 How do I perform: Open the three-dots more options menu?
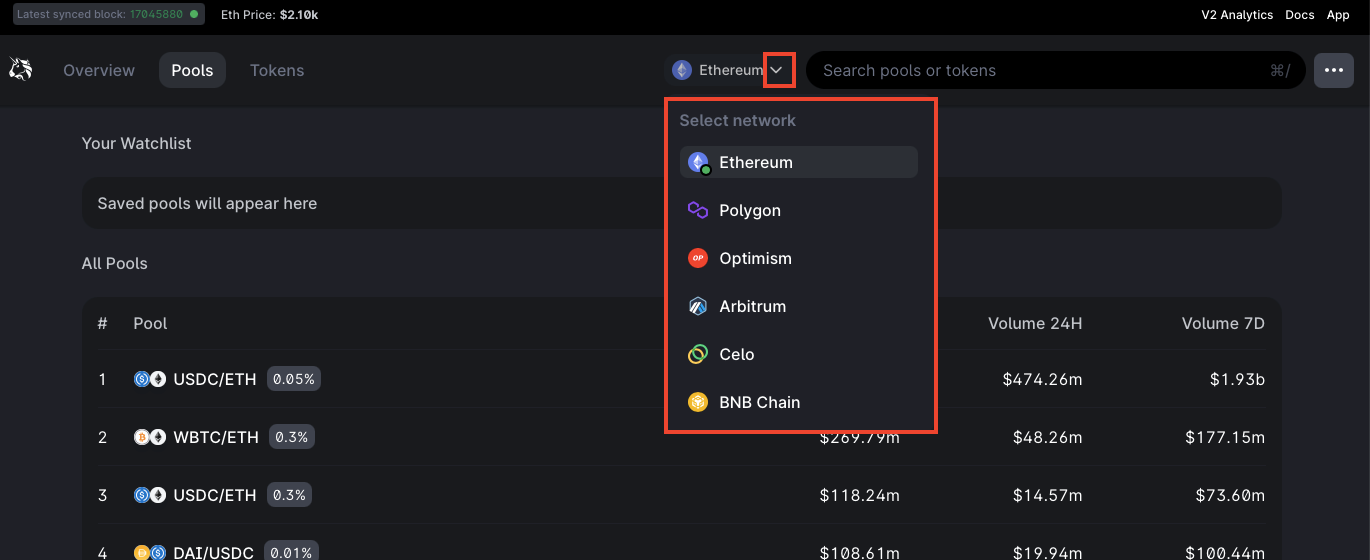coord(1333,70)
